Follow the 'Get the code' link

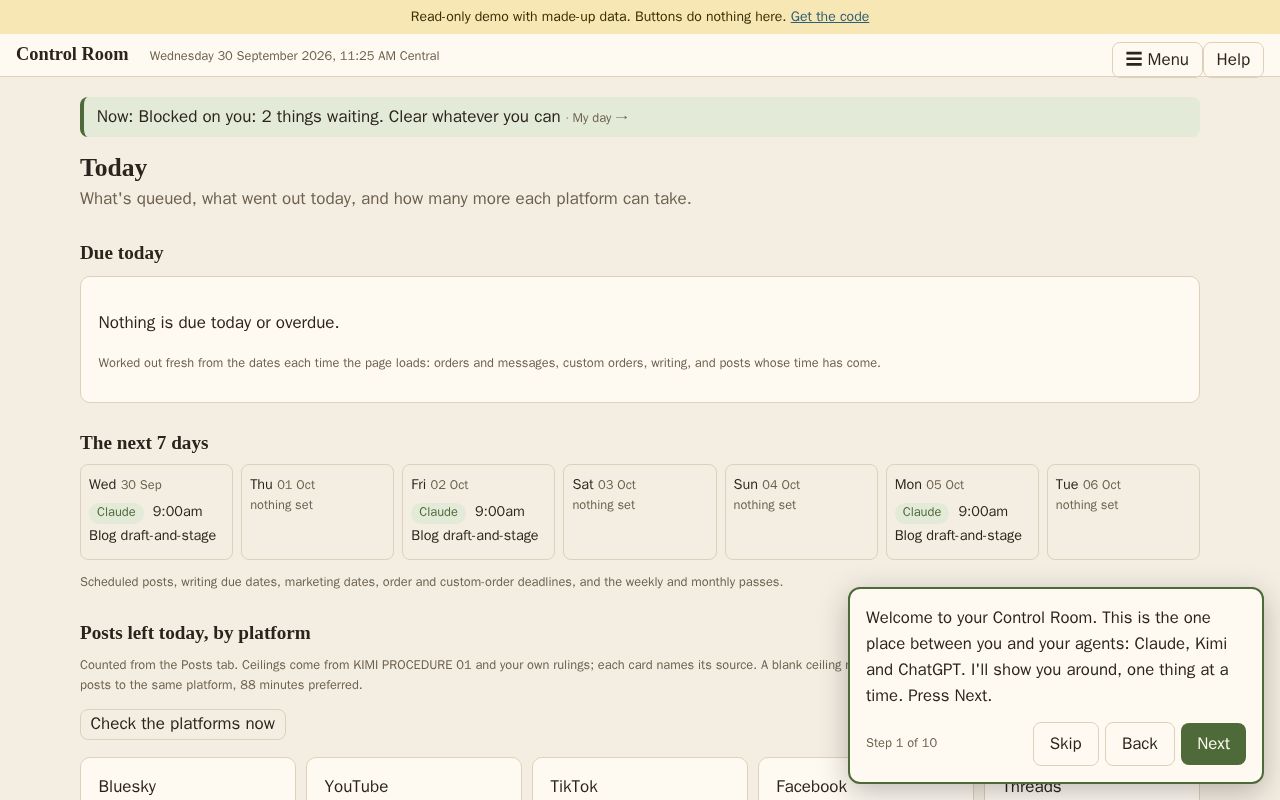[829, 16]
